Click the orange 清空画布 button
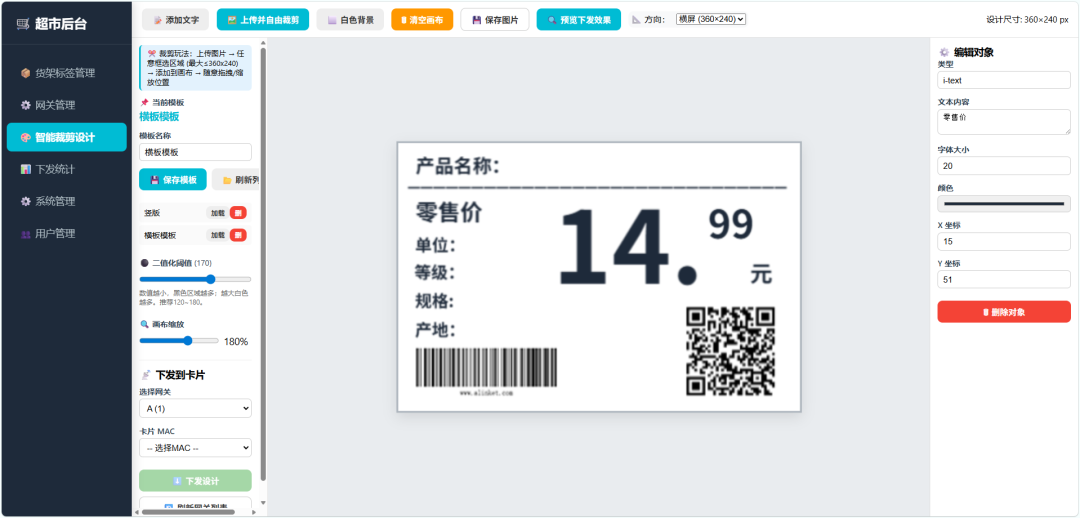1080x518 pixels. click(x=422, y=20)
